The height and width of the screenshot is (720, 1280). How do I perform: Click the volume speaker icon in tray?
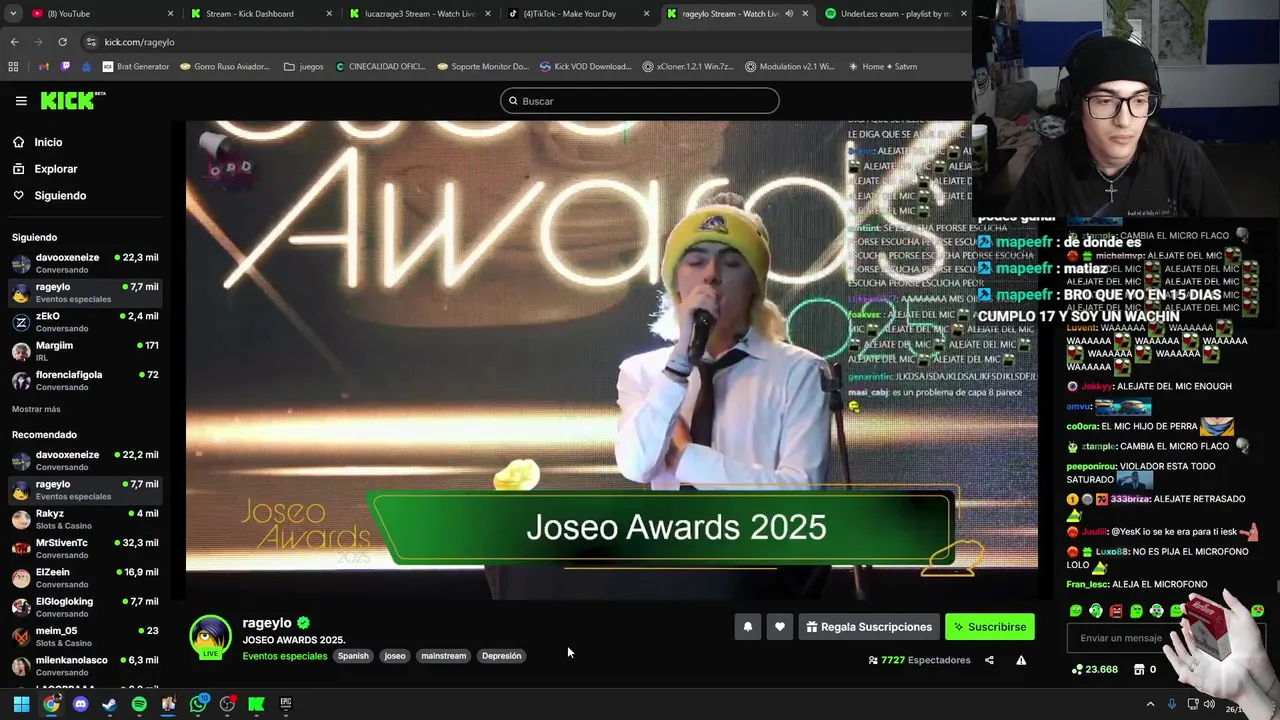pyautogui.click(x=1209, y=704)
